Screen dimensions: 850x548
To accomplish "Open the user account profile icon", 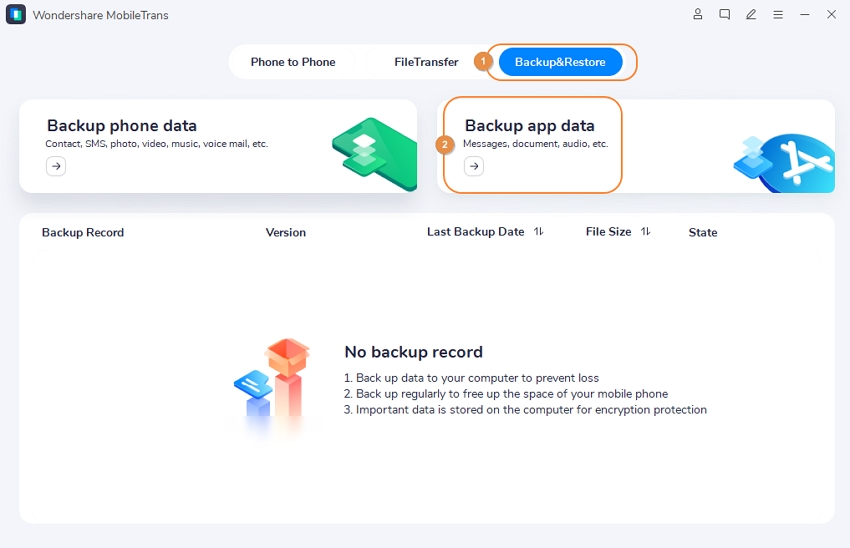I will [x=698, y=15].
